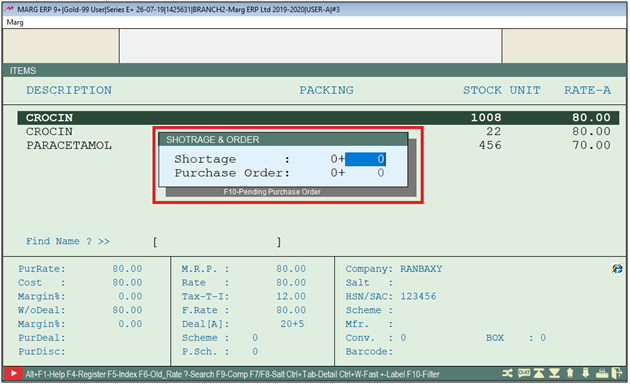This screenshot has width=630, height=384.
Task: Click the Barcode label
Action: (x=369, y=351)
